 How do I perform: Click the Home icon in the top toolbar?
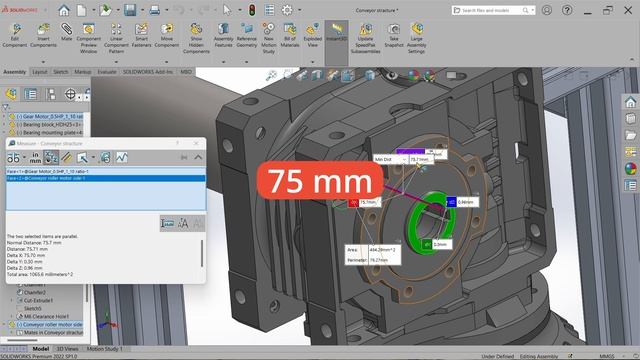(x=64, y=10)
